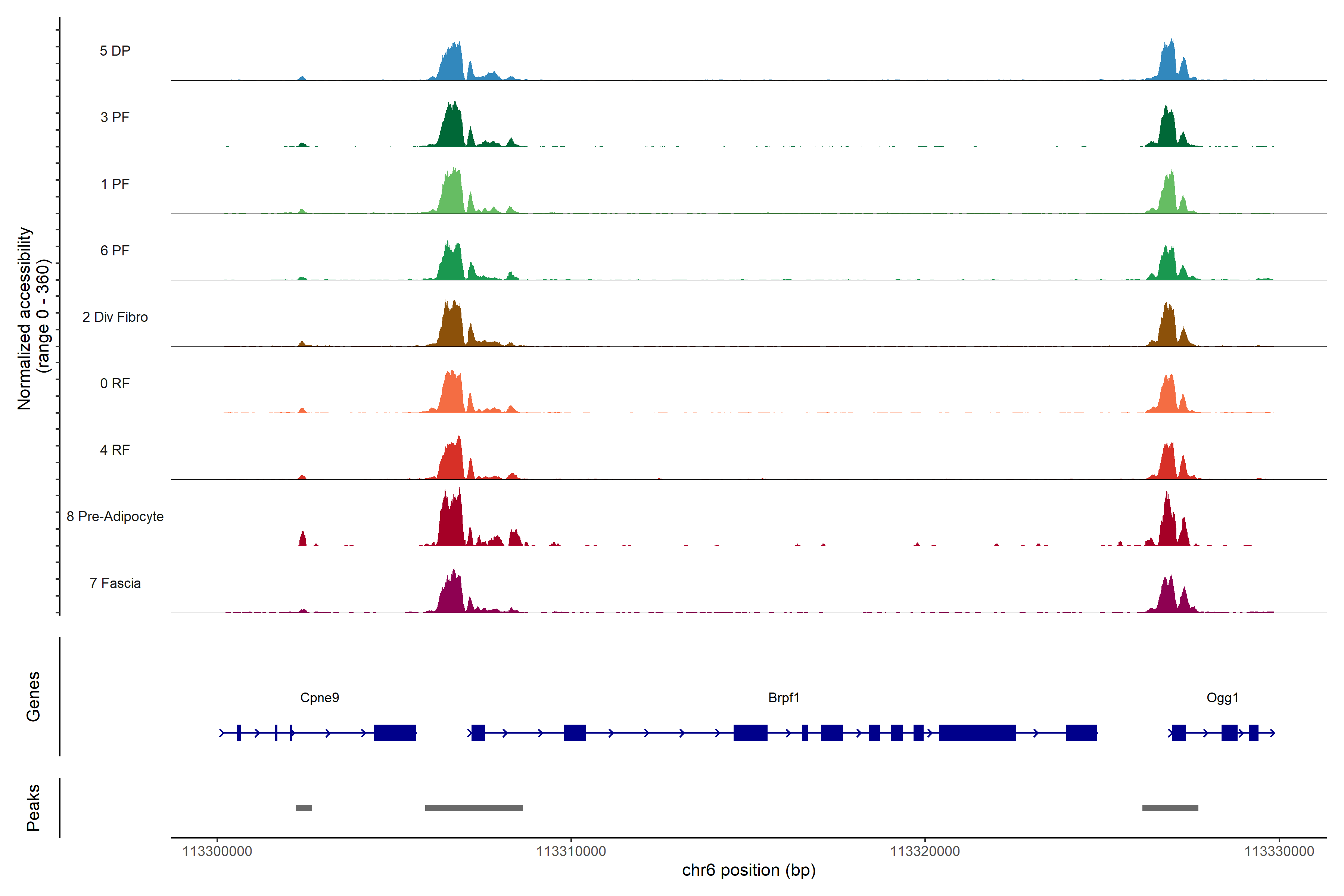Click the Ogg1 gene label
This screenshot has width=1344, height=896.
pos(1222,698)
